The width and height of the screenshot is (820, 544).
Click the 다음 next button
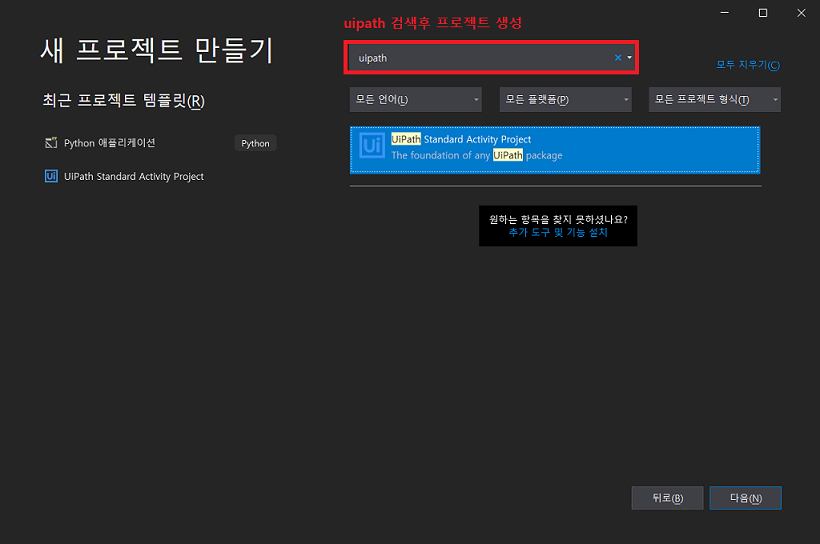click(745, 498)
